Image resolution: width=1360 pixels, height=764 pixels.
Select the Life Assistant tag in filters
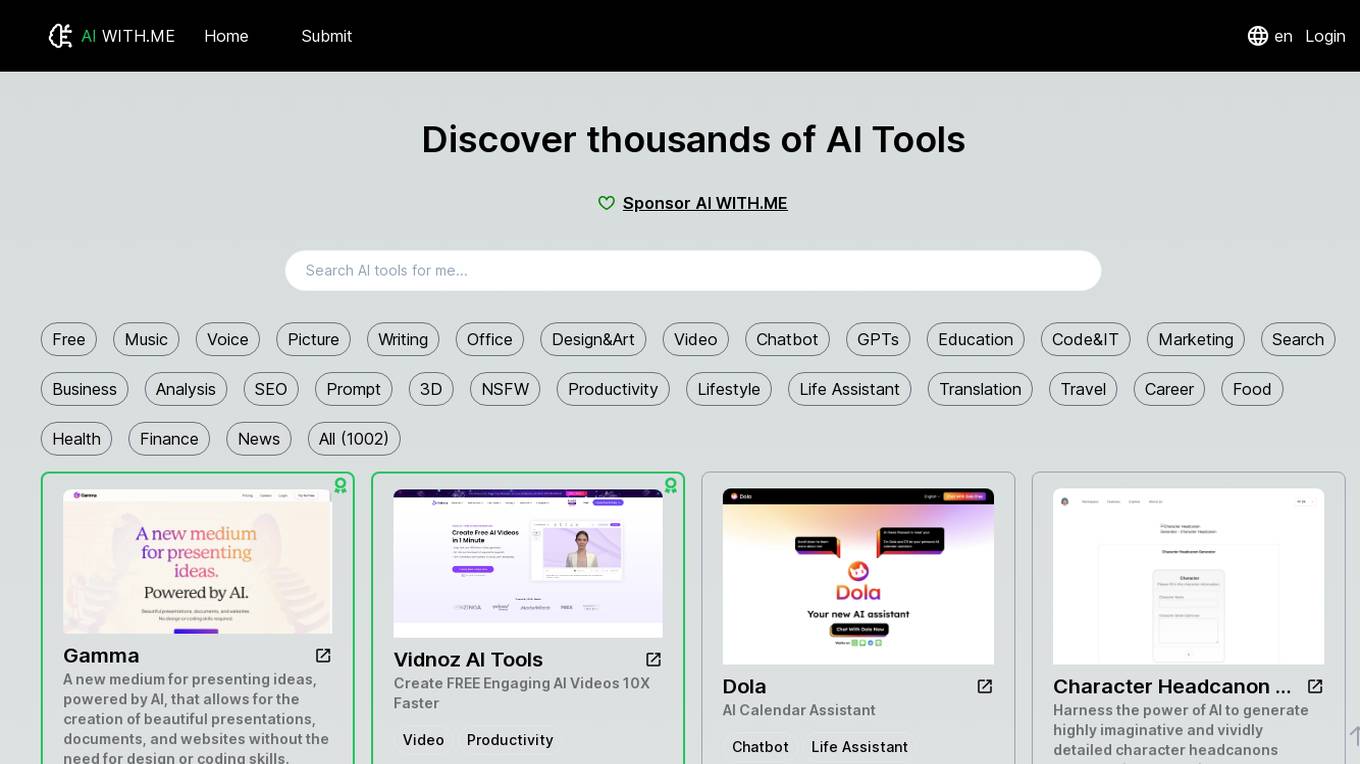(850, 389)
